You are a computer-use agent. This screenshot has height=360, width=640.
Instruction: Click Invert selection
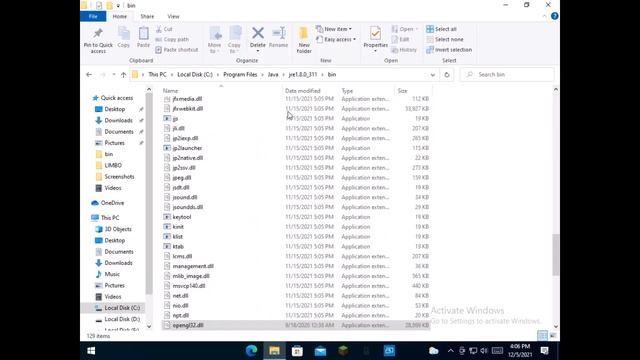point(449,50)
